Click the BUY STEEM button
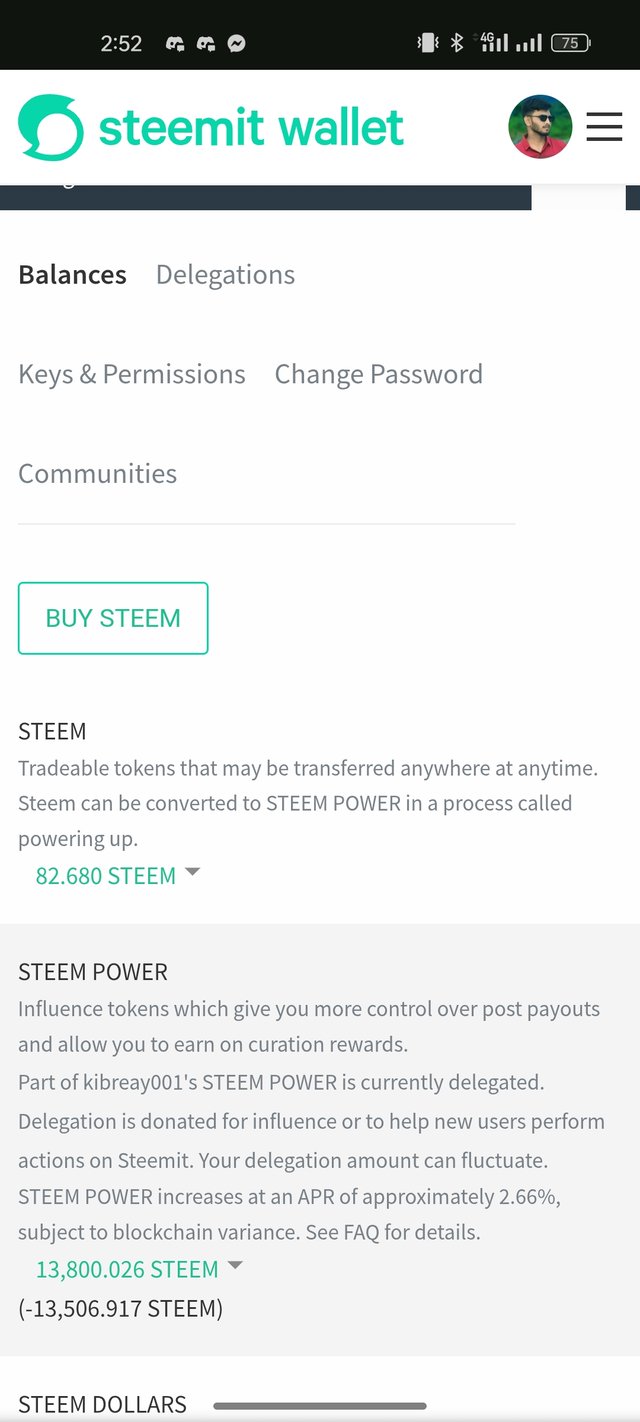Viewport: 640px width, 1422px height. point(113,618)
